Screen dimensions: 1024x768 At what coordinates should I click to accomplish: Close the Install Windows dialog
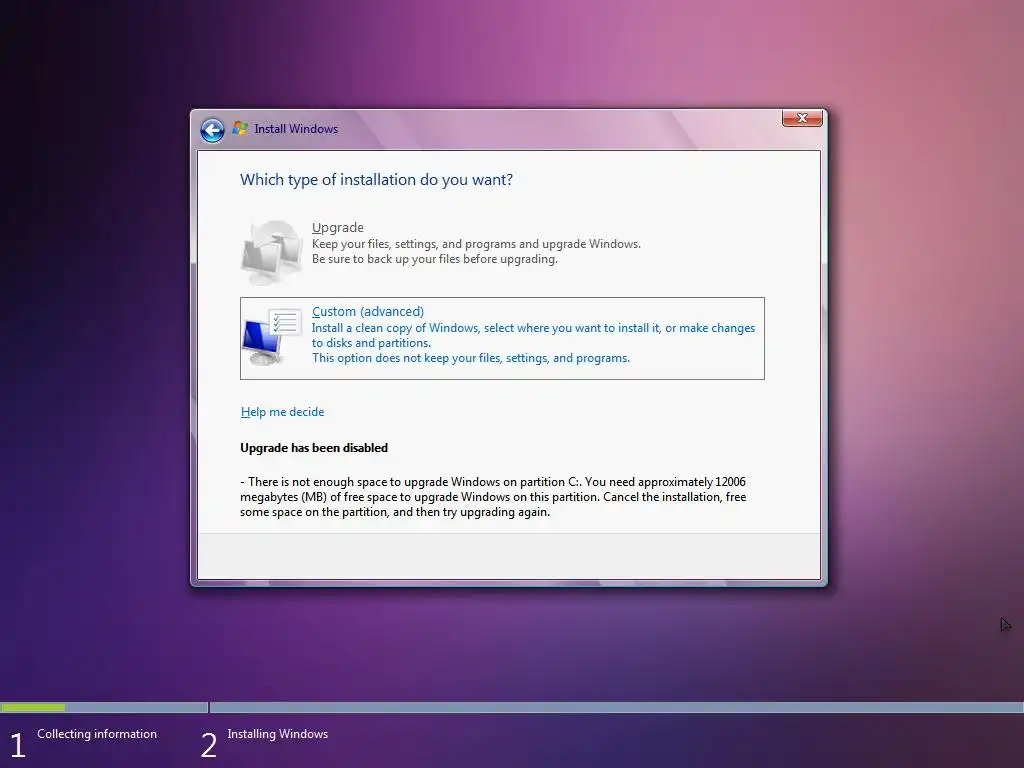coord(802,118)
